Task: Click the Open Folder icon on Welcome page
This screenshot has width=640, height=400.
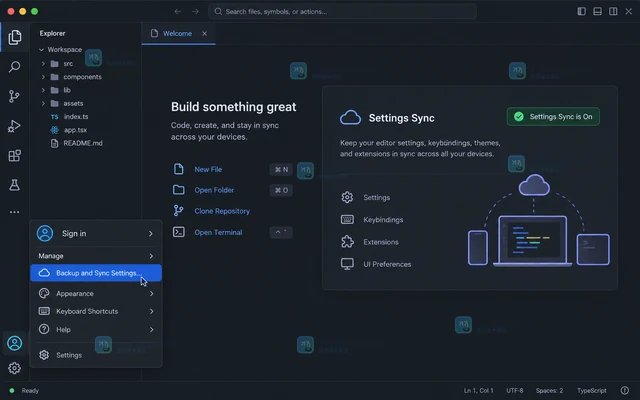Action: tap(178, 190)
